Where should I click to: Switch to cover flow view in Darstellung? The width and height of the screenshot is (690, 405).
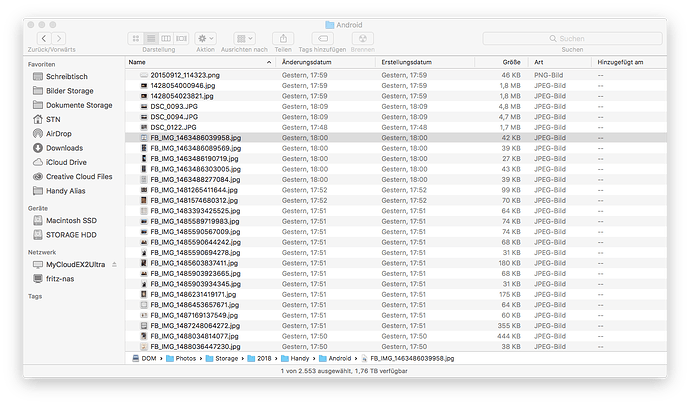pyautogui.click(x=181, y=38)
